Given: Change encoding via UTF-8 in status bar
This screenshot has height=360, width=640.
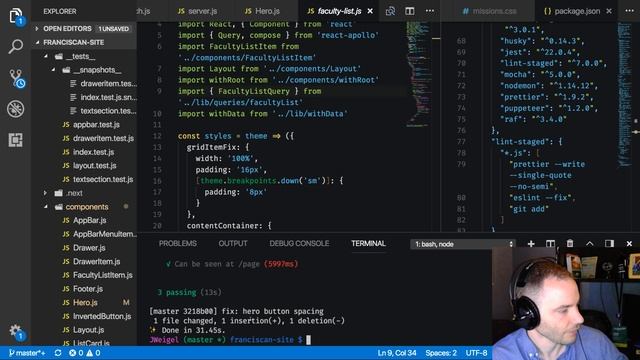Looking at the screenshot, I should (476, 353).
